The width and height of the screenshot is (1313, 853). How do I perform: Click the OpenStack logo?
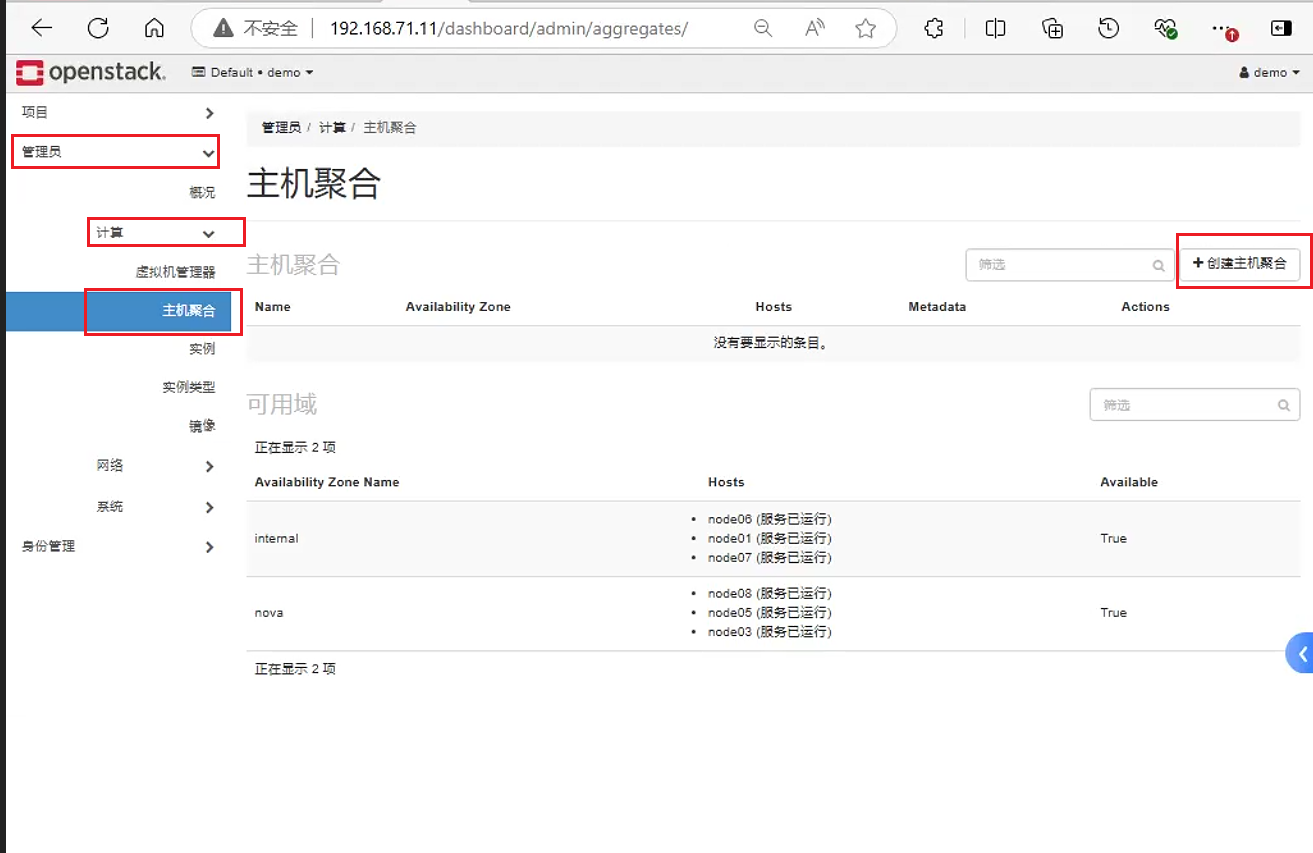click(x=91, y=72)
